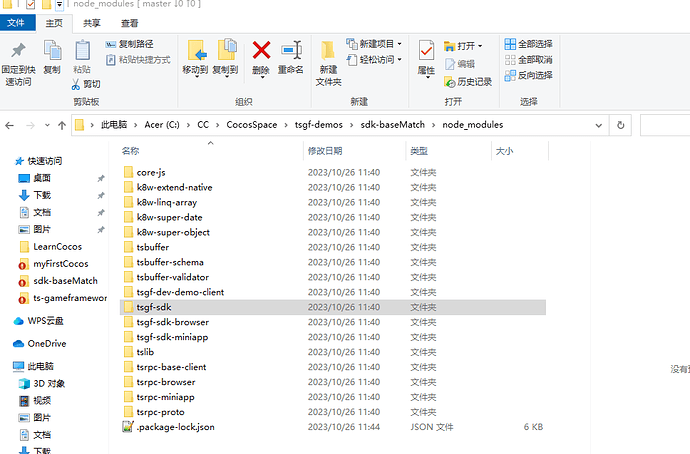Select the tsbuffer-schema folder
The height and width of the screenshot is (454, 690).
tap(170, 262)
